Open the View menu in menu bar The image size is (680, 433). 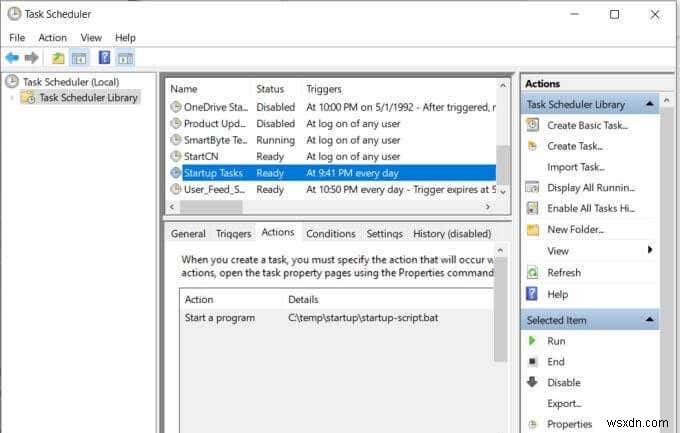(x=91, y=38)
